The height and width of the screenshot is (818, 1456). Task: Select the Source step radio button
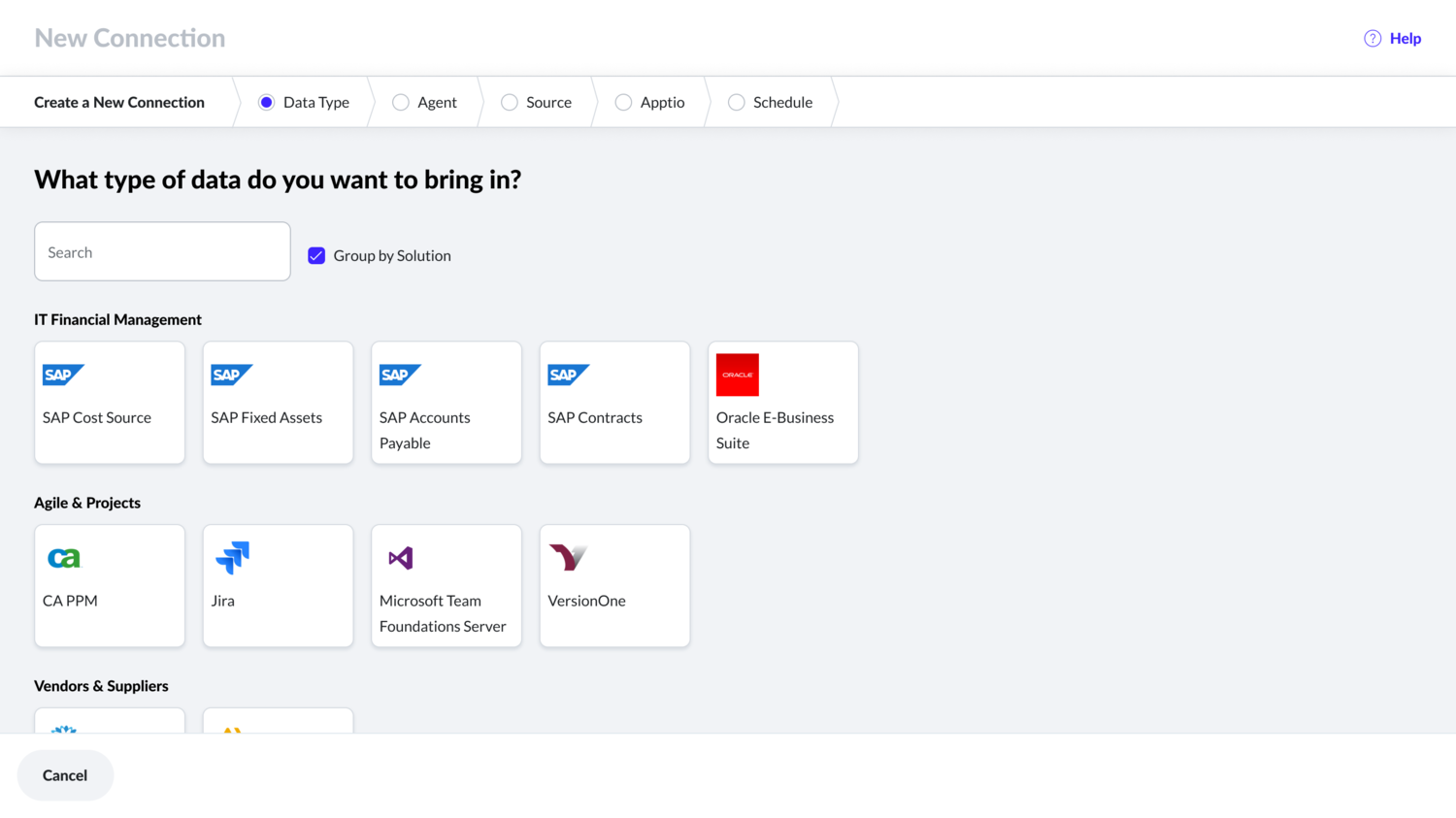[x=509, y=102]
